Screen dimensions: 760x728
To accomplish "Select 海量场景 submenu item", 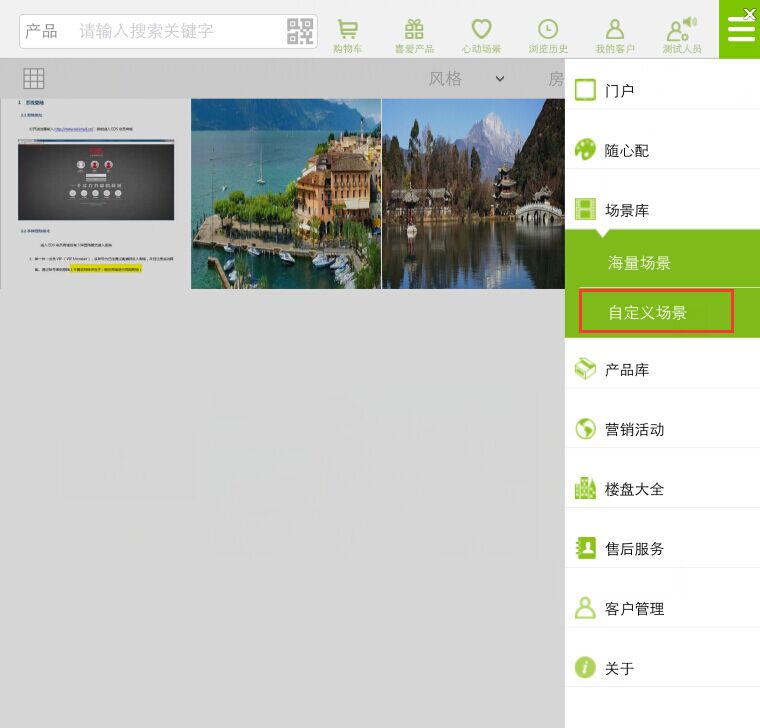I will point(640,263).
